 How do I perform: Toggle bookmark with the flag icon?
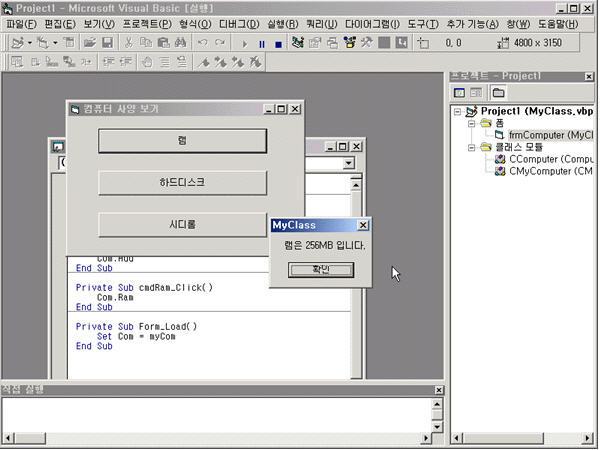(204, 62)
